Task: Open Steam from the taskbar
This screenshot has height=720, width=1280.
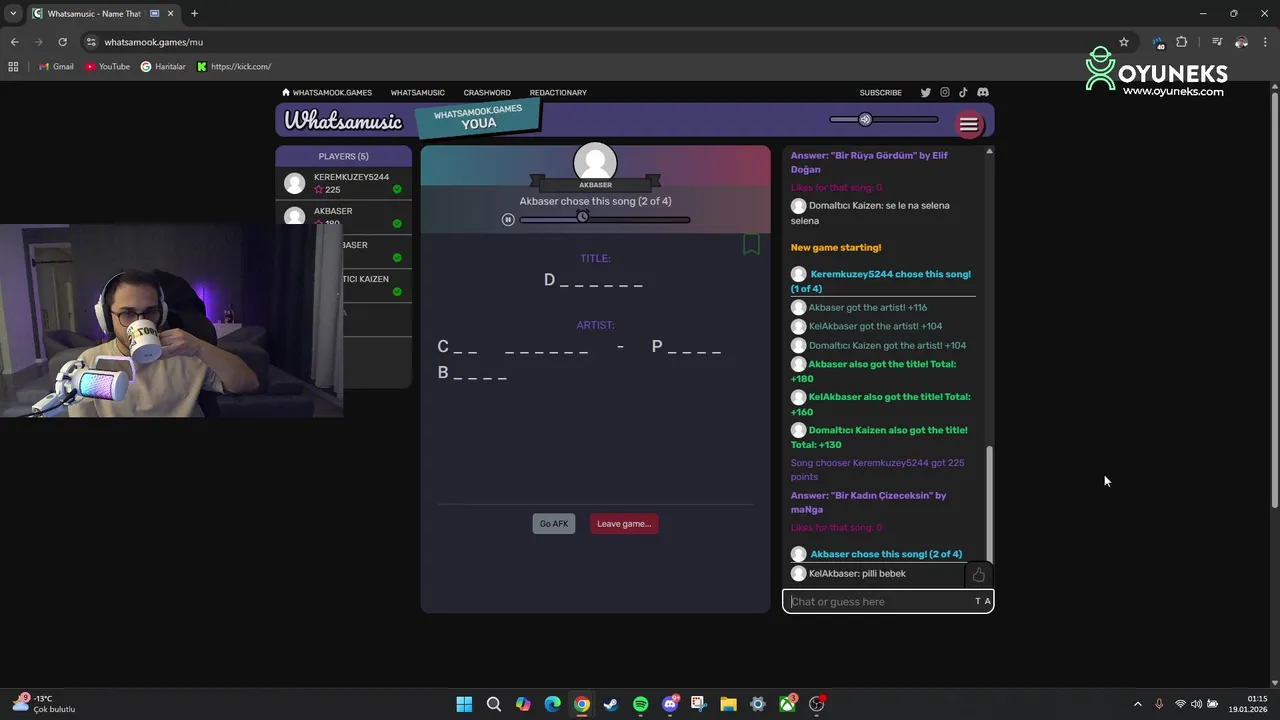Action: (611, 704)
